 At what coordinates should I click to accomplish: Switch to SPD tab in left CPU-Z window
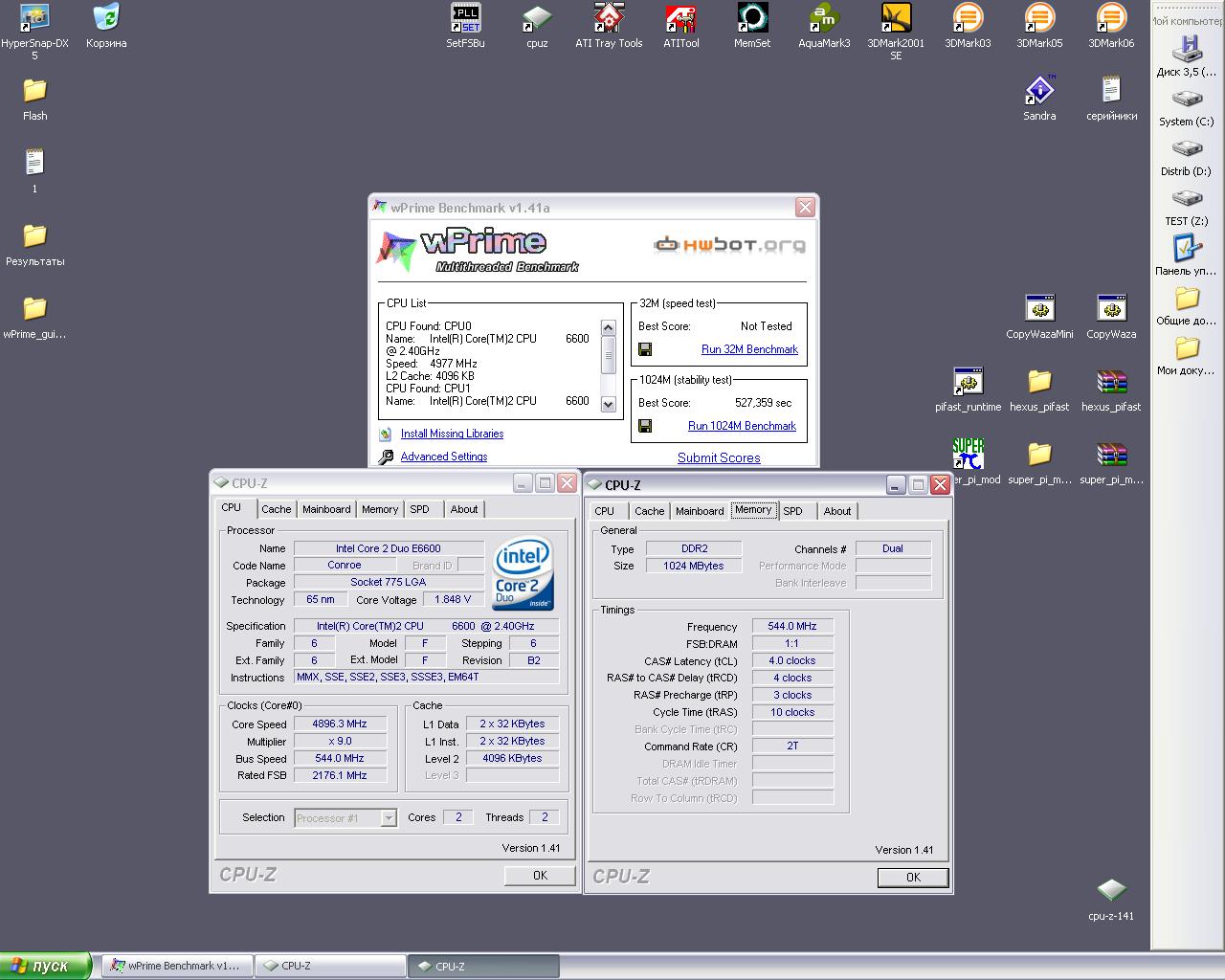click(420, 509)
